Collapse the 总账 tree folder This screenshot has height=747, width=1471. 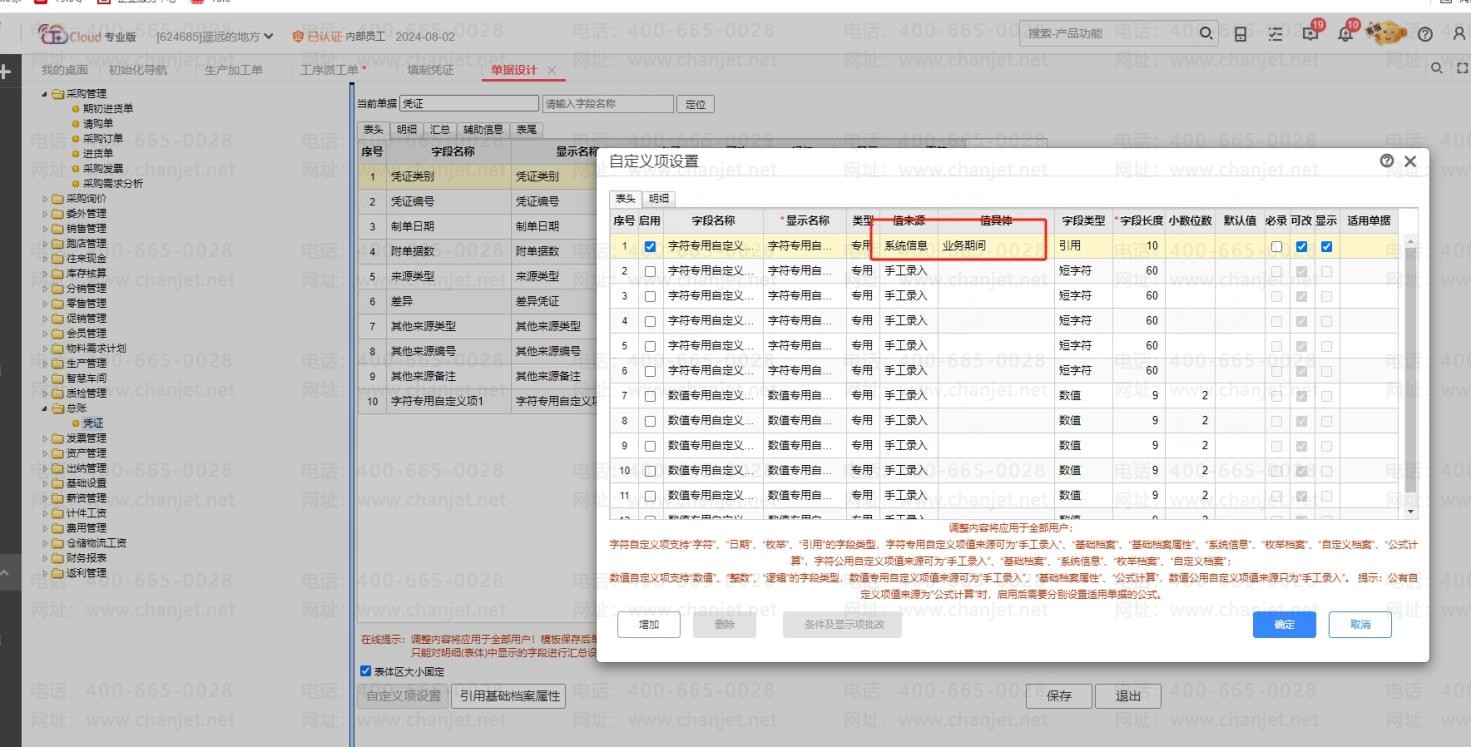44,408
